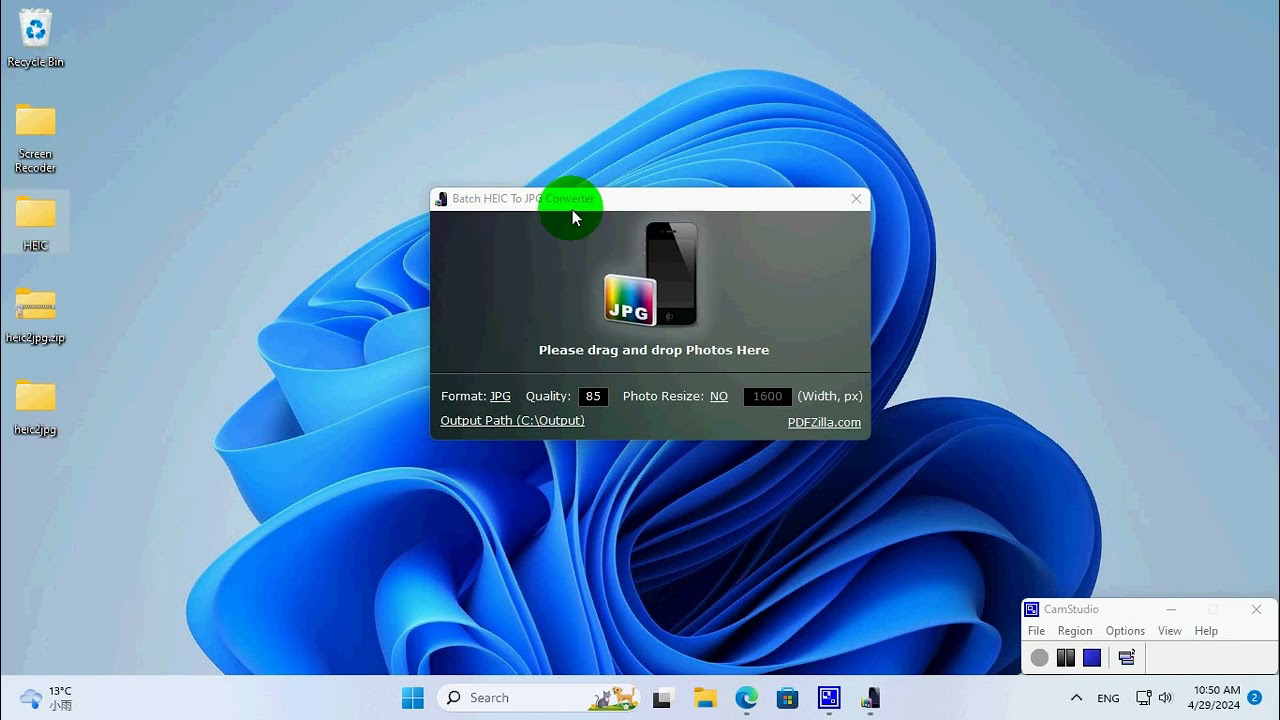The image size is (1280, 720).
Task: Change the Output Path (C:\Output)
Action: (x=512, y=420)
